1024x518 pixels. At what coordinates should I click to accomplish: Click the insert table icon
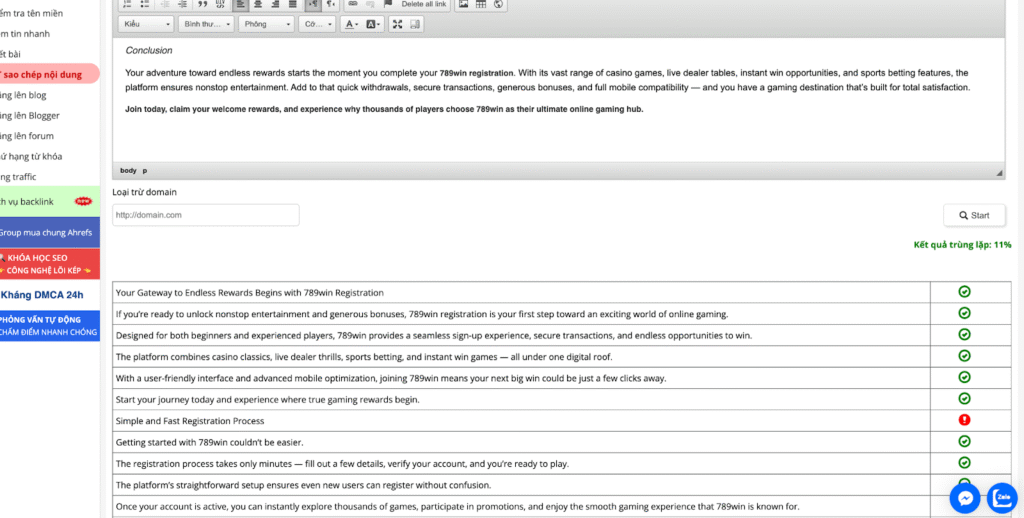(481, 4)
